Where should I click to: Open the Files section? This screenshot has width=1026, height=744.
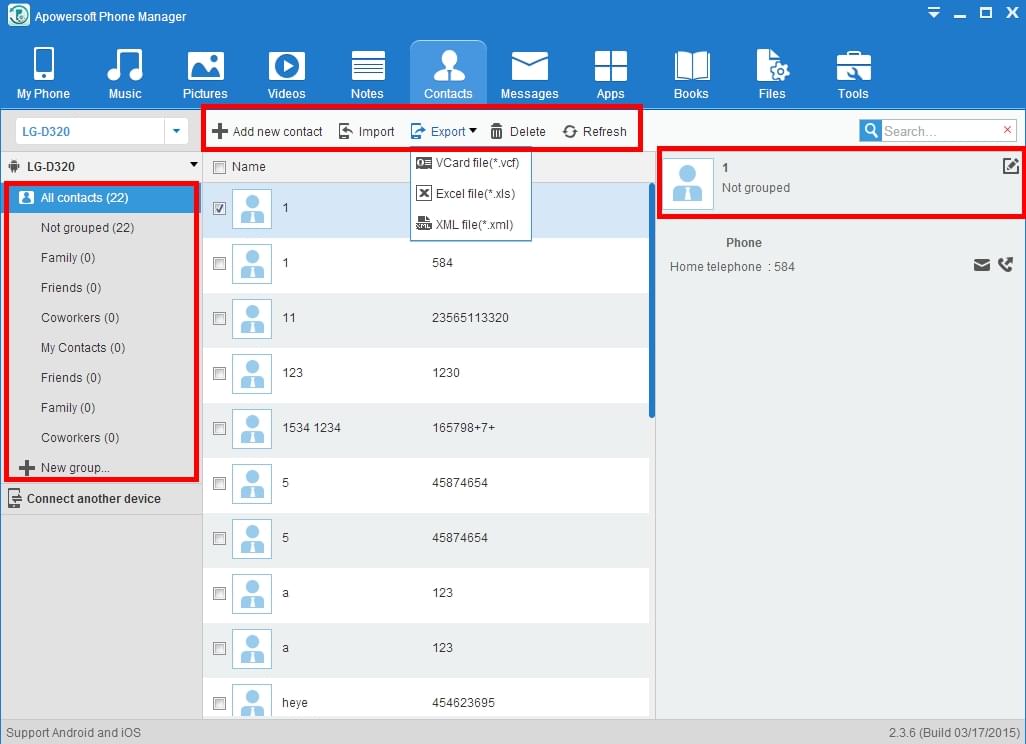(x=772, y=73)
